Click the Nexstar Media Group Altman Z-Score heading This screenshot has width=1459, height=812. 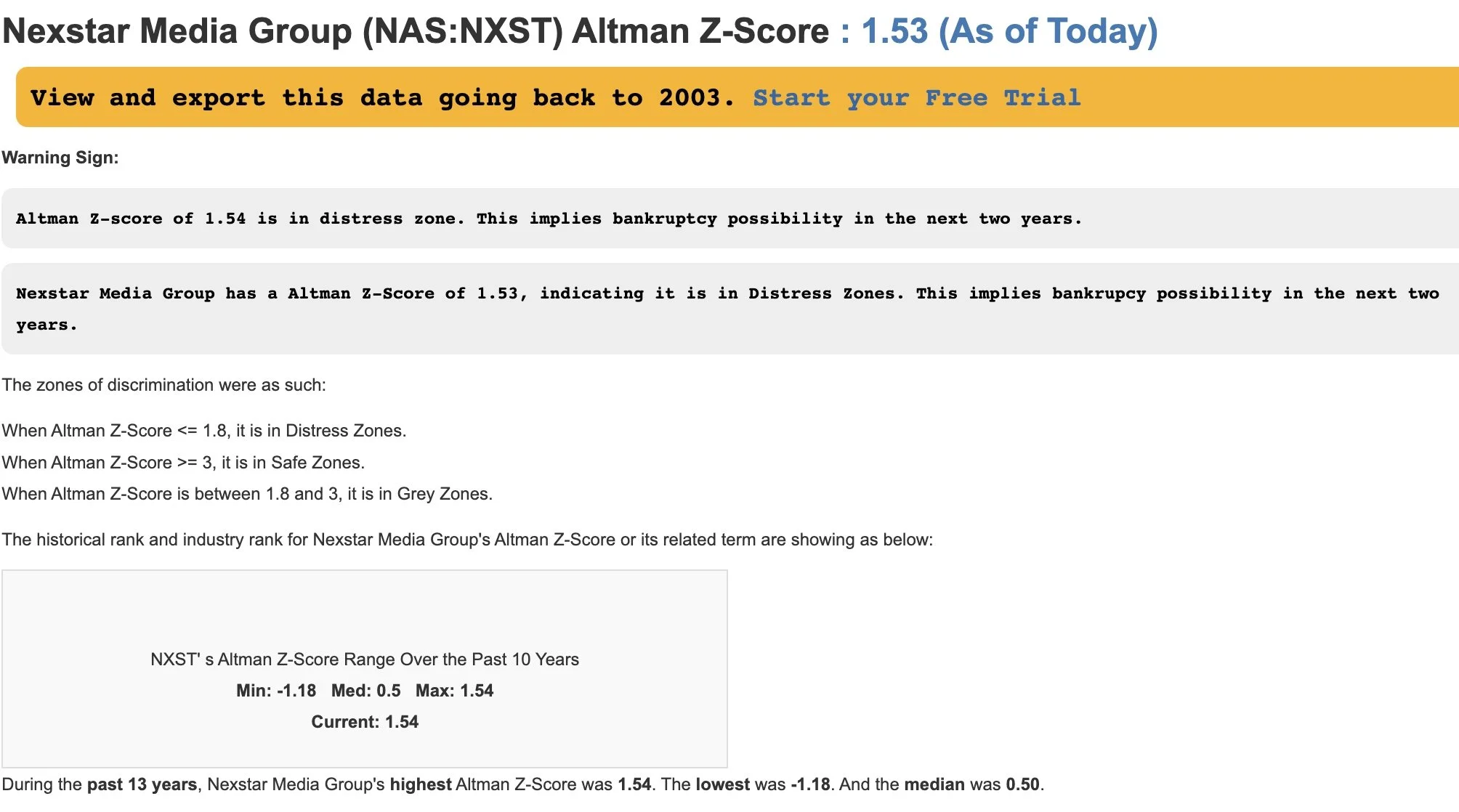415,31
